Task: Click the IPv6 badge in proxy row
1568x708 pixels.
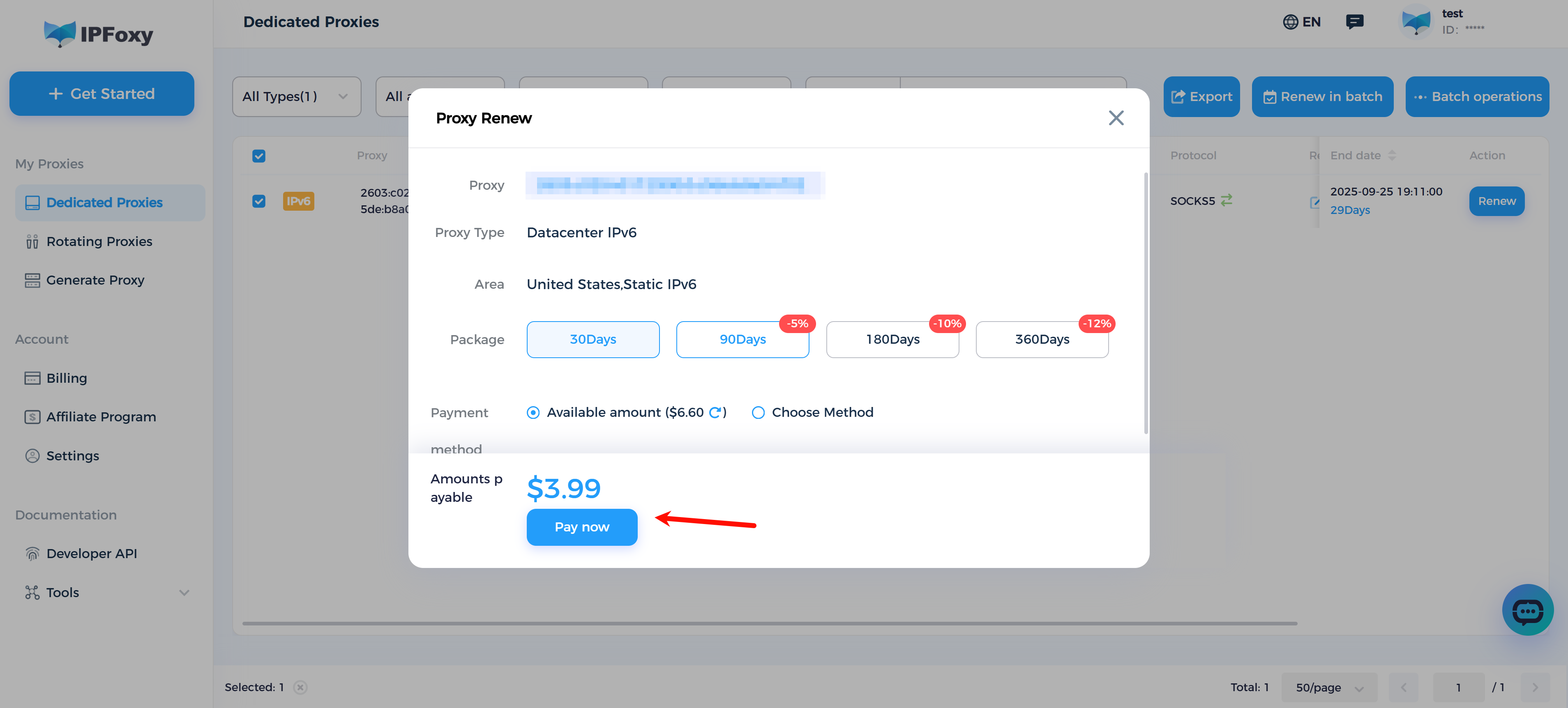Action: [x=298, y=201]
